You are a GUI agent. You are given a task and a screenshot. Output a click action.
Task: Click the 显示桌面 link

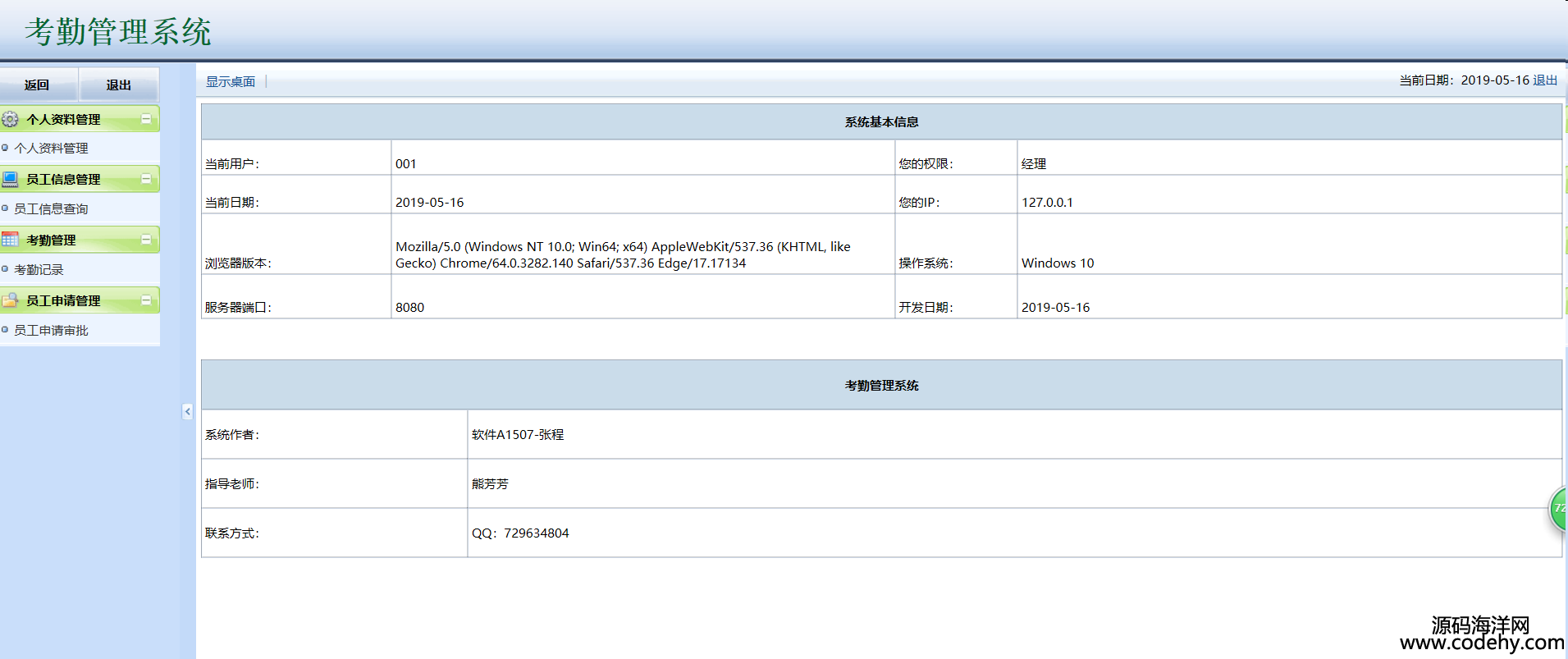click(231, 81)
